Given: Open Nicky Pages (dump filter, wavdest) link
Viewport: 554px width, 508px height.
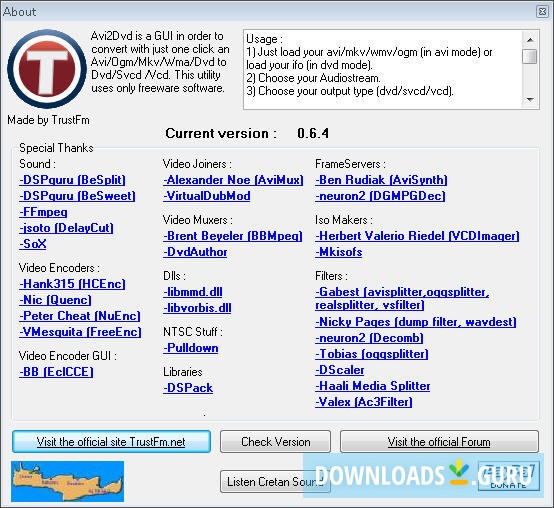Looking at the screenshot, I should (x=416, y=322).
